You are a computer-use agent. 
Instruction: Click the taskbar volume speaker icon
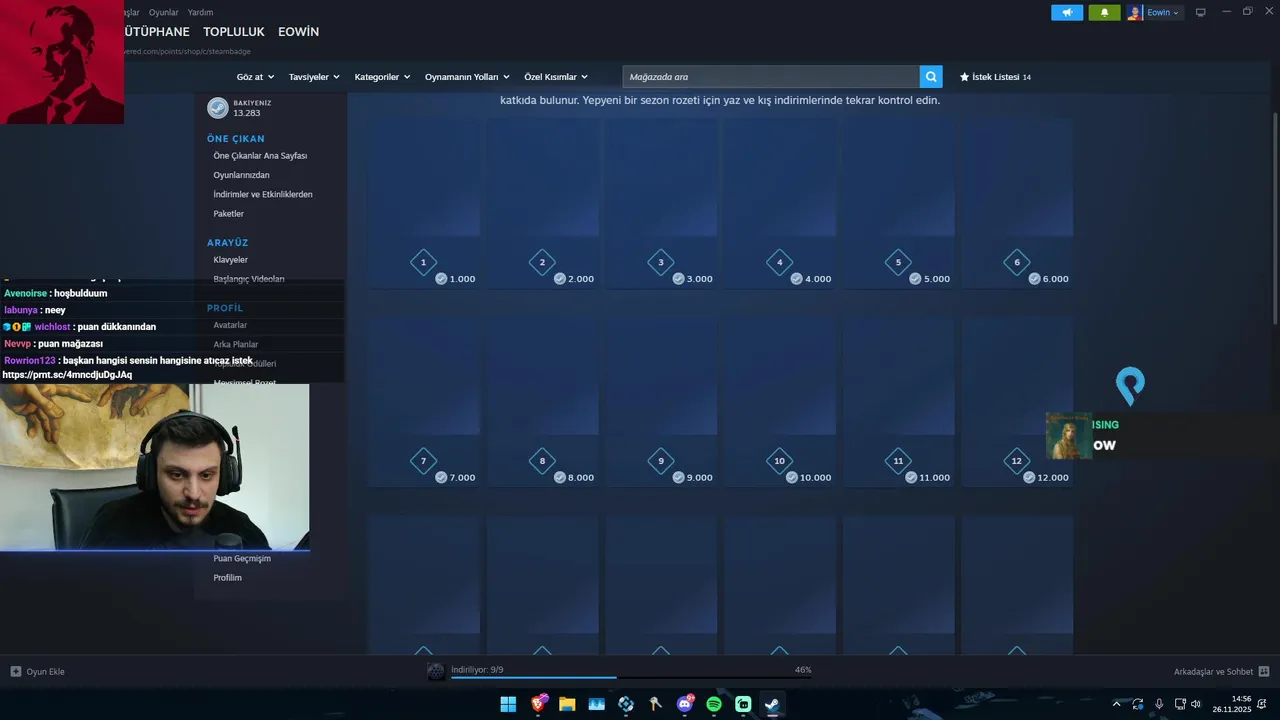(1196, 704)
